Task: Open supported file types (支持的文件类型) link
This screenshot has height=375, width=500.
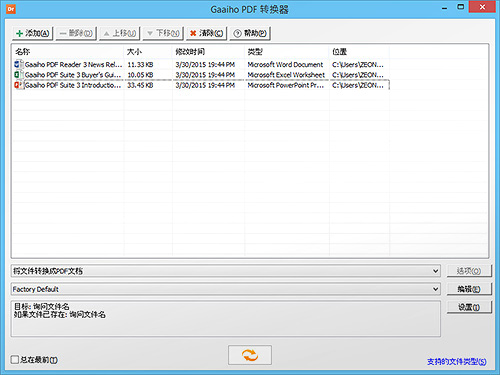Action: coord(456,361)
